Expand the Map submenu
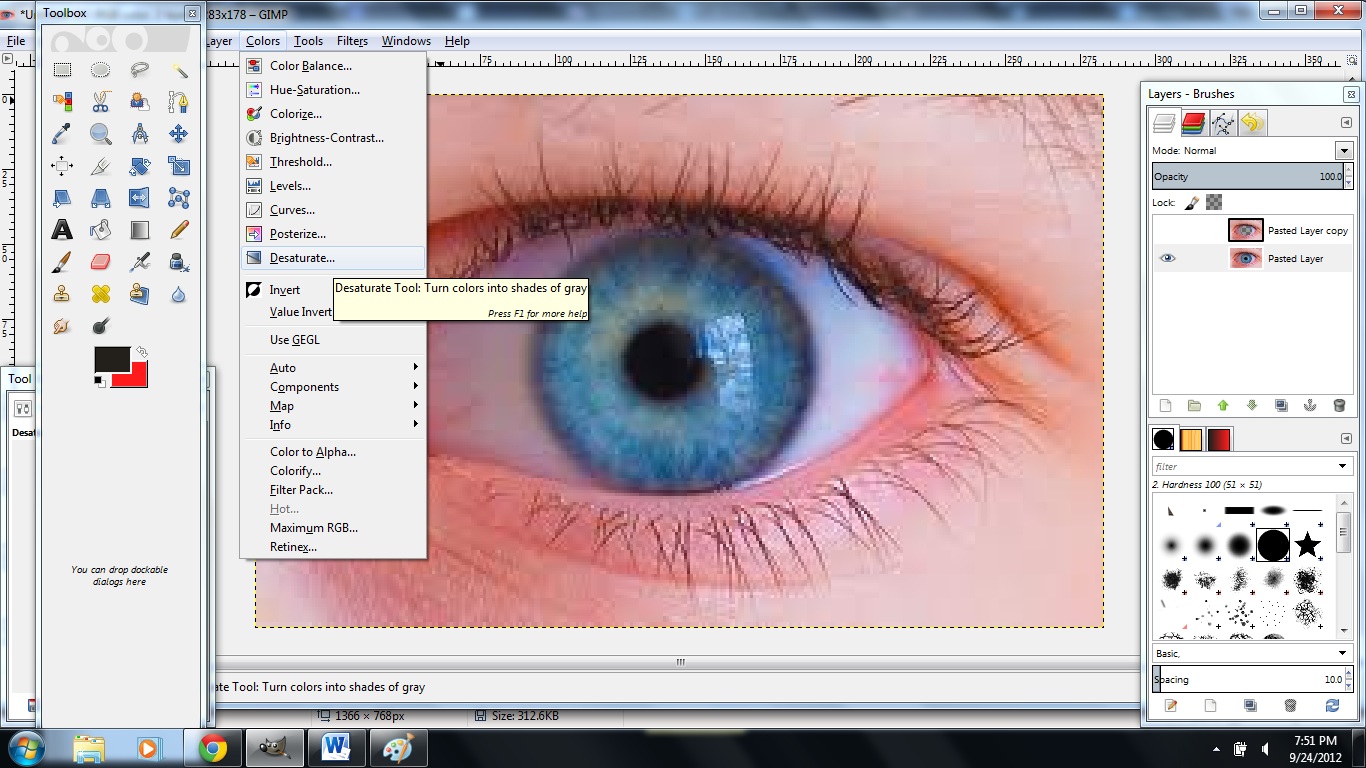This screenshot has height=768, width=1366. [x=333, y=406]
